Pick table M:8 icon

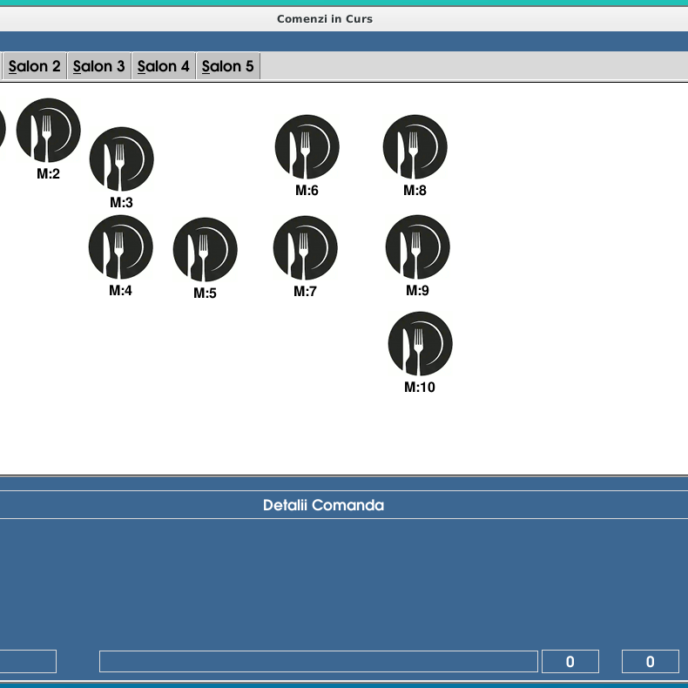(x=415, y=147)
